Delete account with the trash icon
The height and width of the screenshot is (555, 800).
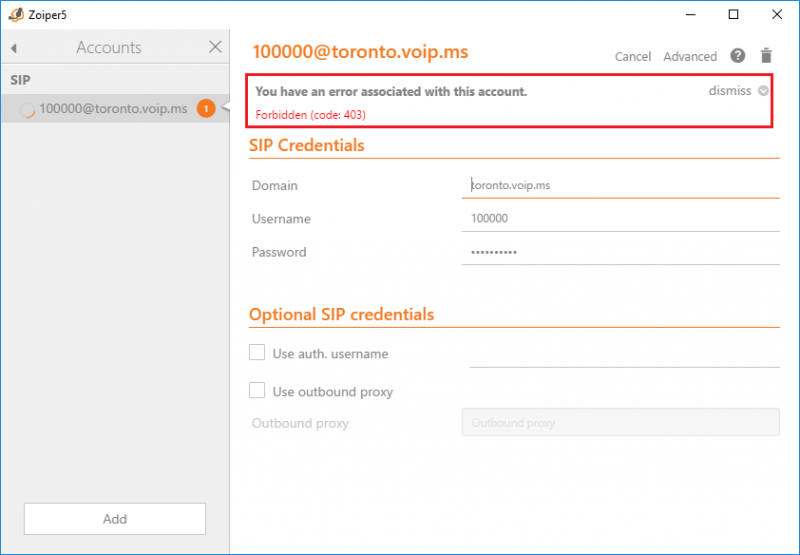click(766, 56)
